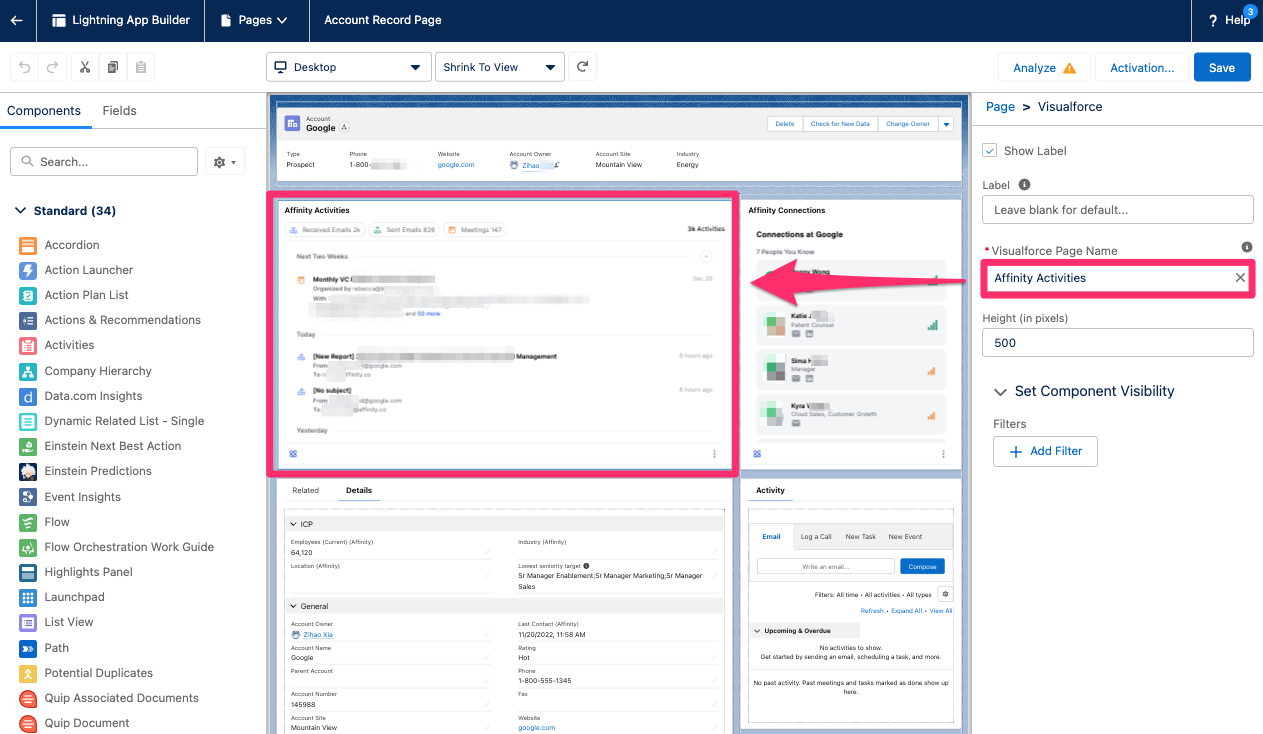1263x734 pixels.
Task: Uncheck the Show Label checkbox
Action: [990, 150]
